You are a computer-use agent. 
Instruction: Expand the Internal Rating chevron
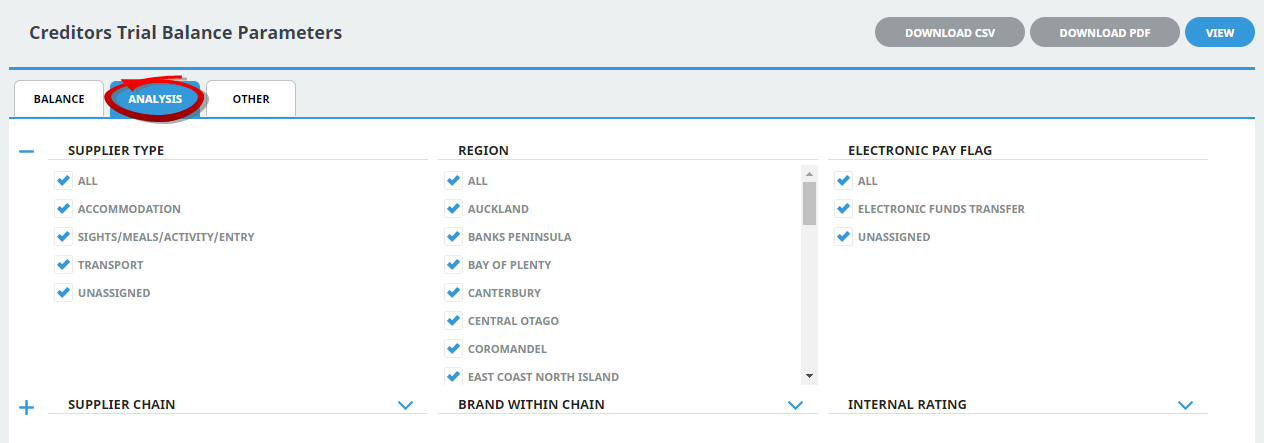coord(1185,405)
